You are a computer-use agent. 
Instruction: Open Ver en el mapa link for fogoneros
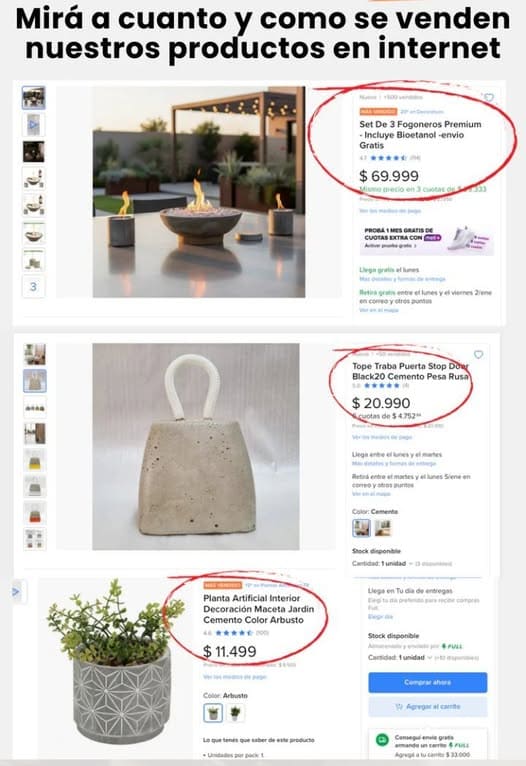pyautogui.click(x=379, y=310)
